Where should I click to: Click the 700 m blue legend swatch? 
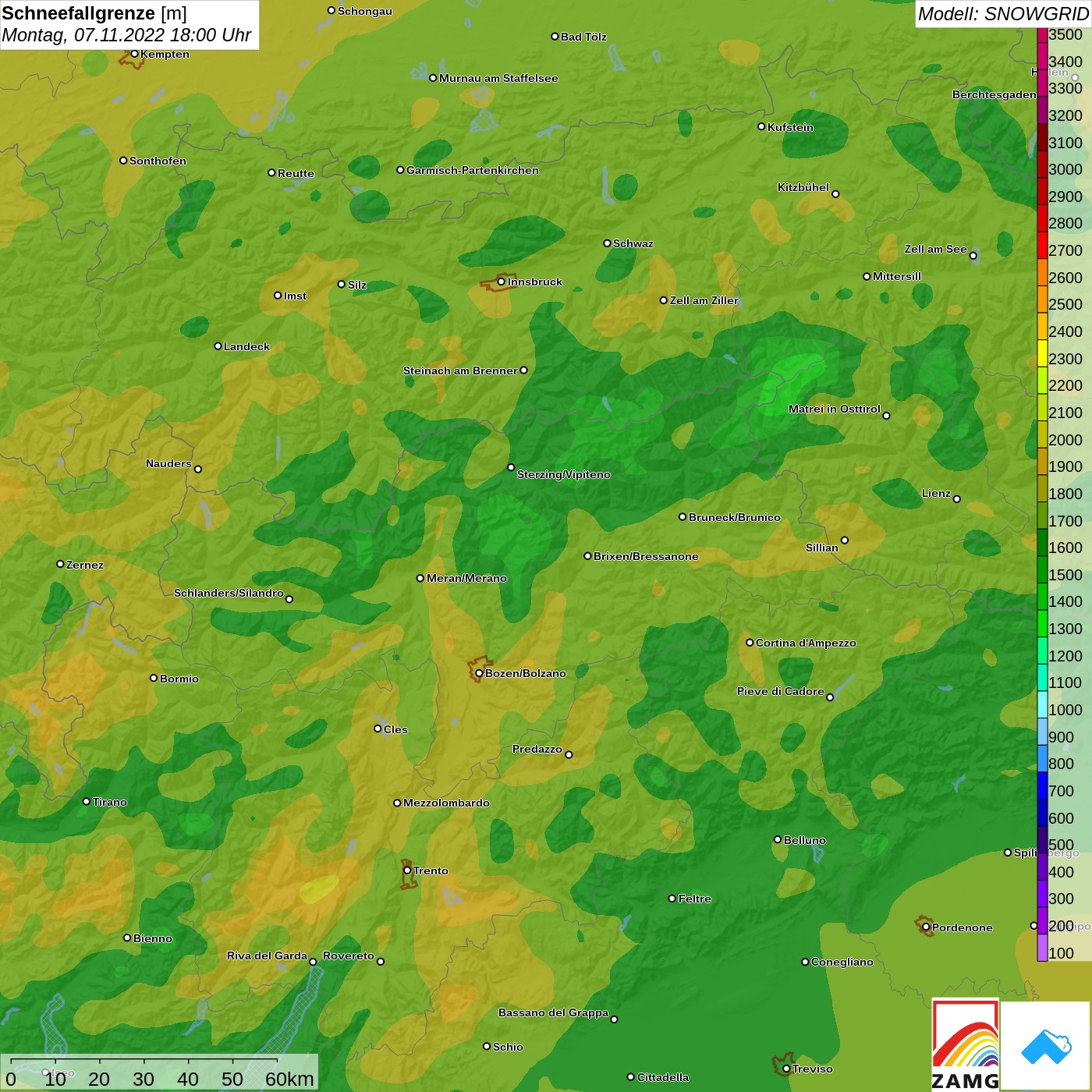[x=1042, y=785]
